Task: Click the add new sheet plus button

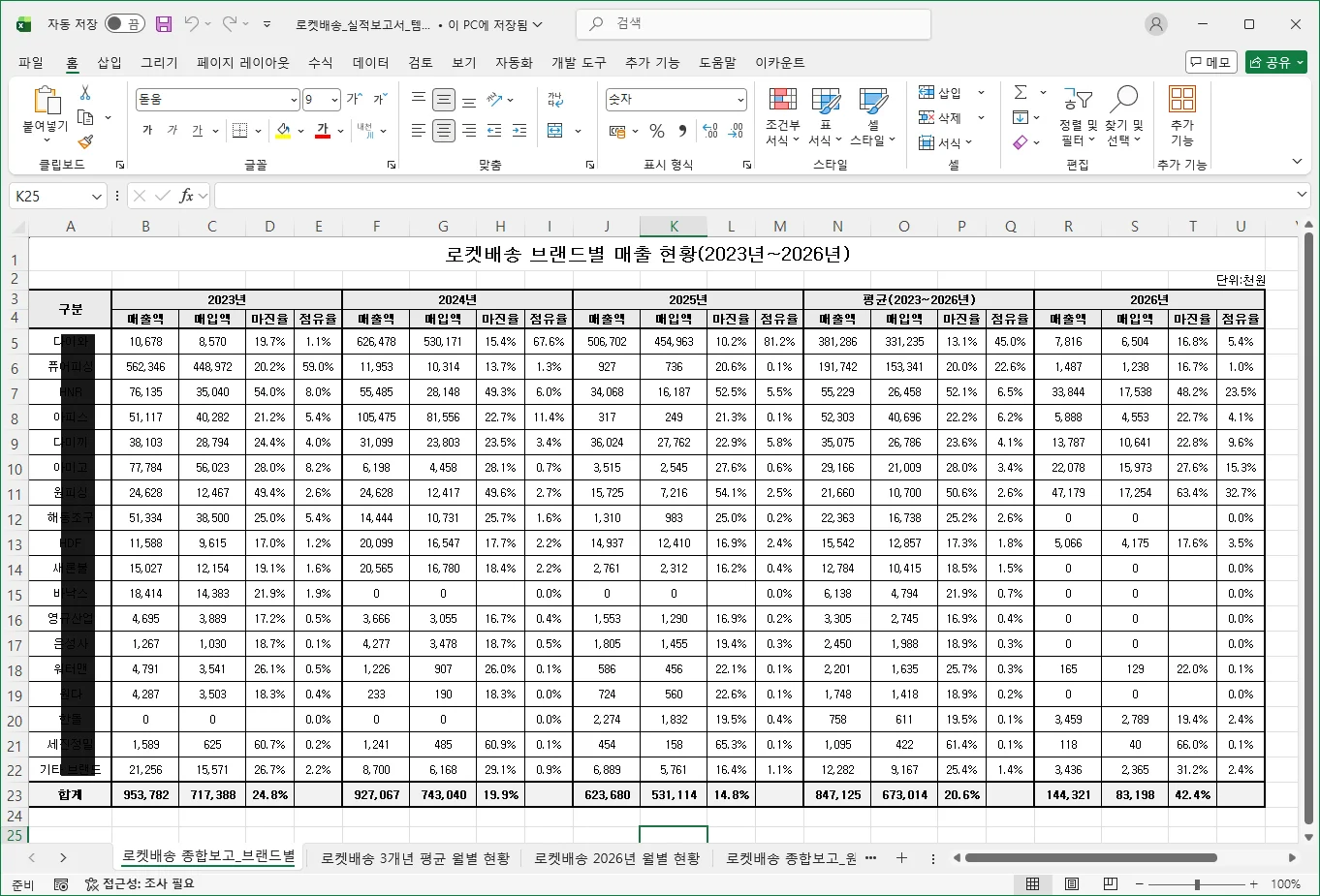Action: pyautogui.click(x=901, y=858)
